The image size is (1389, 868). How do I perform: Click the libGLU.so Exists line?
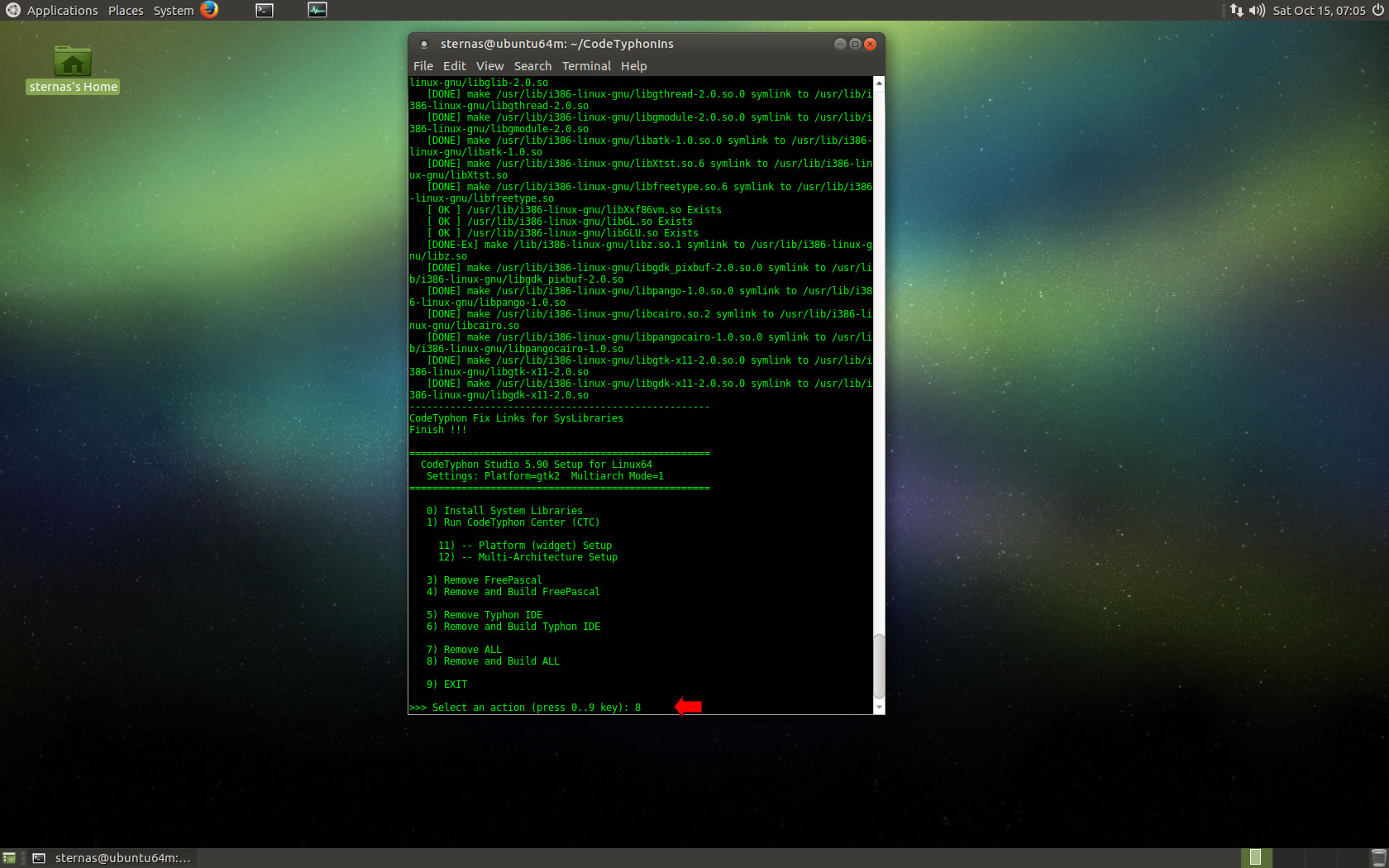pos(562,233)
